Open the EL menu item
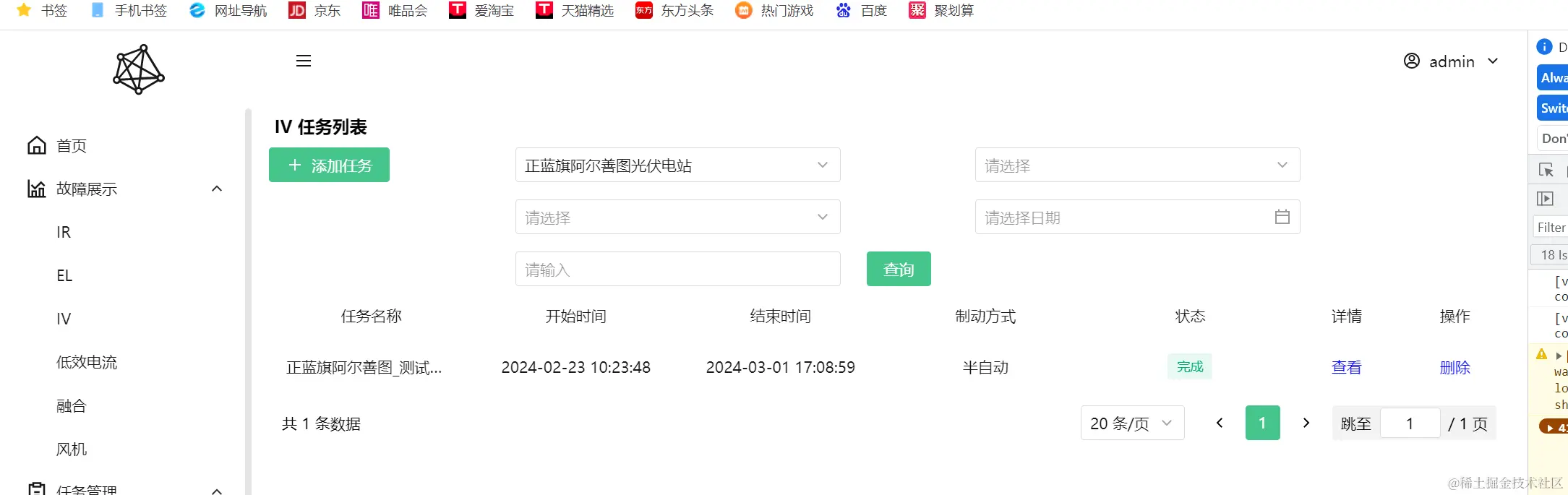The image size is (1568, 495). click(64, 275)
